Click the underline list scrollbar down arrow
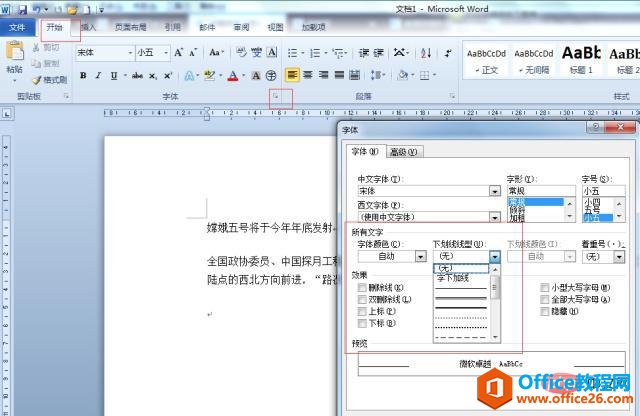Image resolution: width=640 pixels, height=416 pixels. point(495,337)
